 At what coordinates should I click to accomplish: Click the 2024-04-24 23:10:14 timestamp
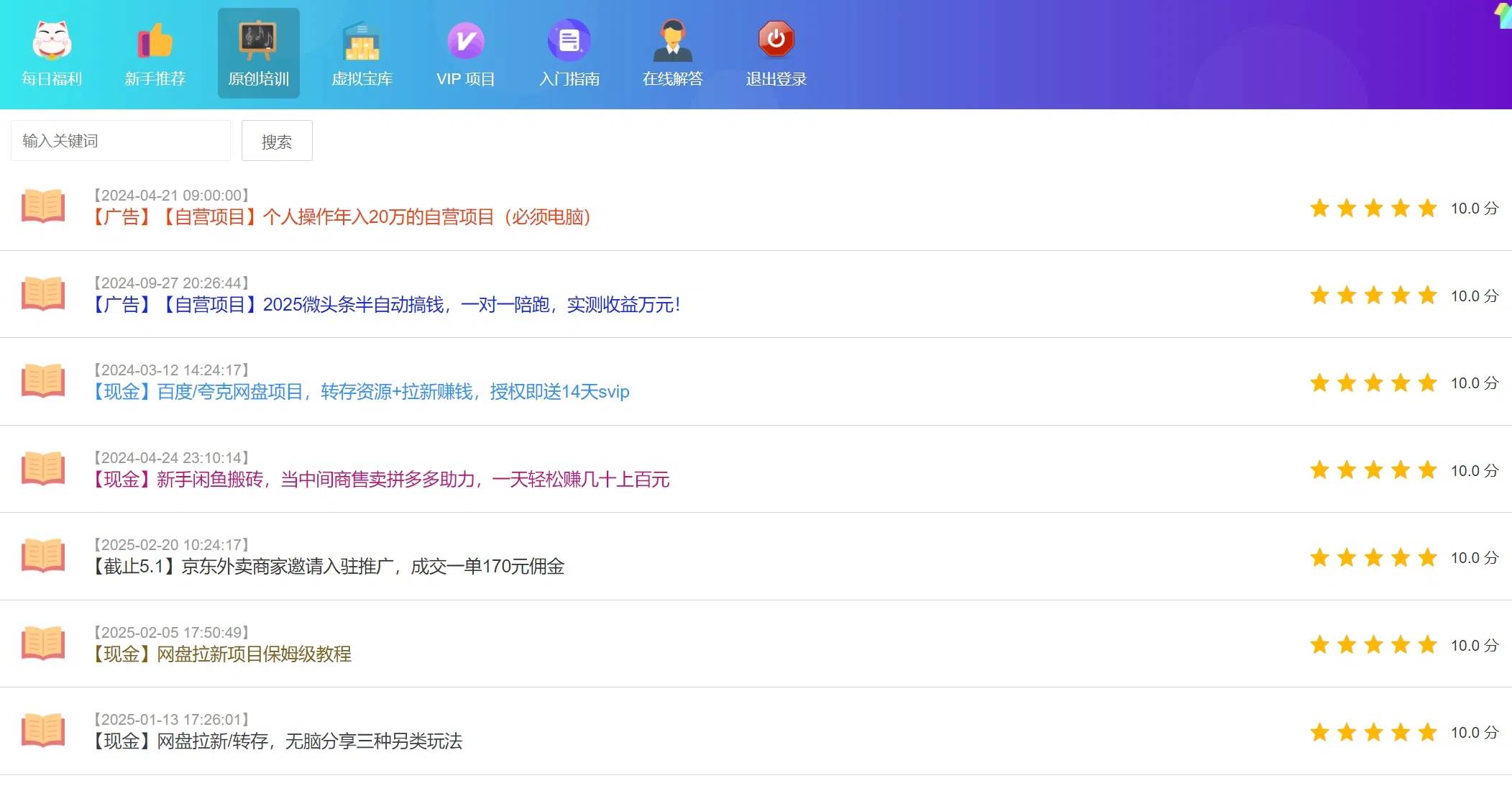point(171,458)
